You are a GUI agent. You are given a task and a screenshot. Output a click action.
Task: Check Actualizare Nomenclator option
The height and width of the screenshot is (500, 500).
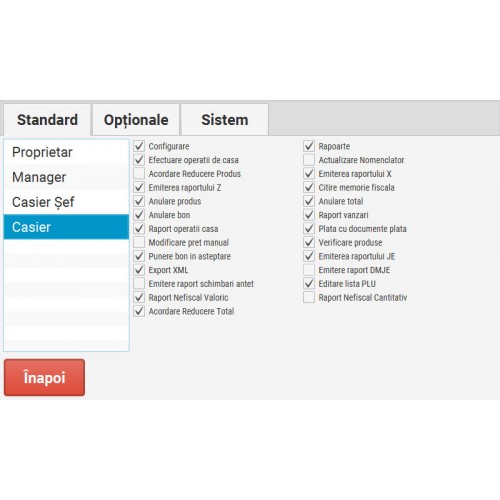coord(309,160)
